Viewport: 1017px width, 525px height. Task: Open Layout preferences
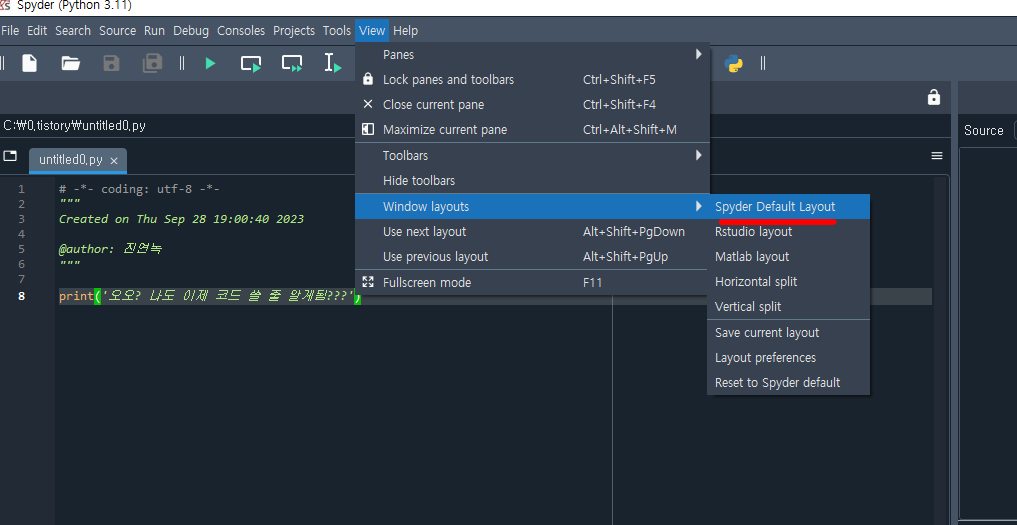(789, 358)
